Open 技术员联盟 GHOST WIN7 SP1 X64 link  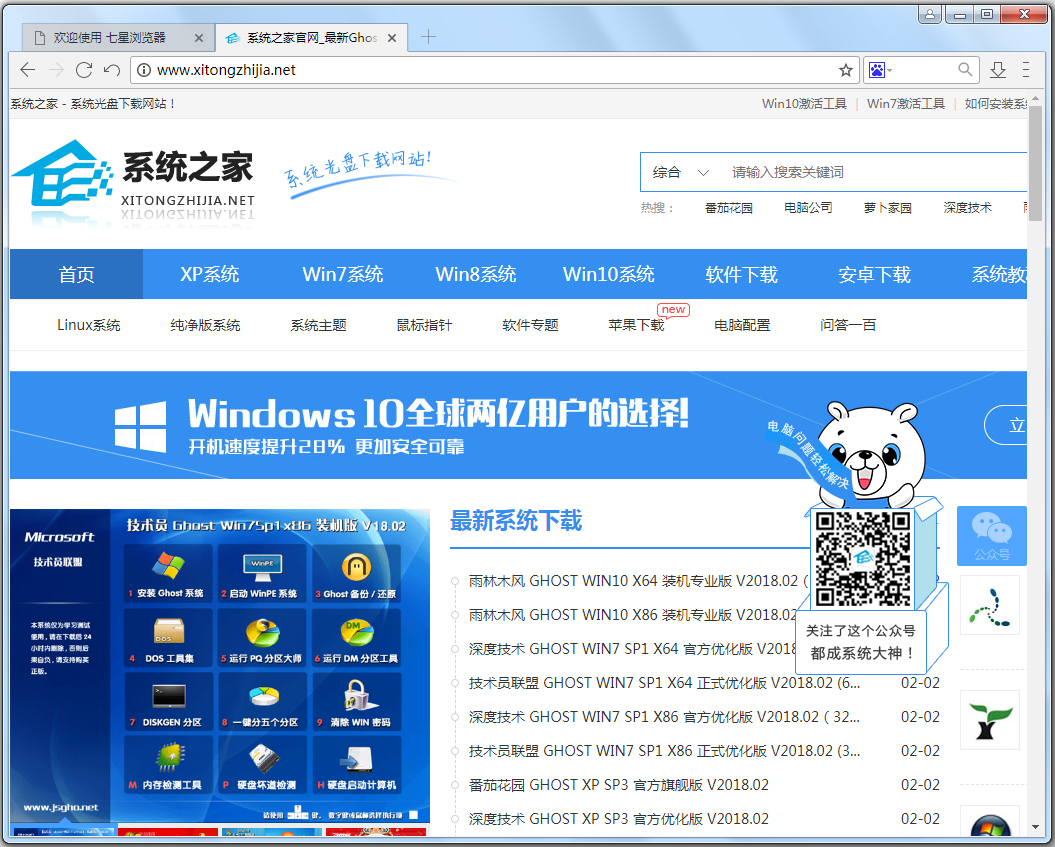coord(664,683)
